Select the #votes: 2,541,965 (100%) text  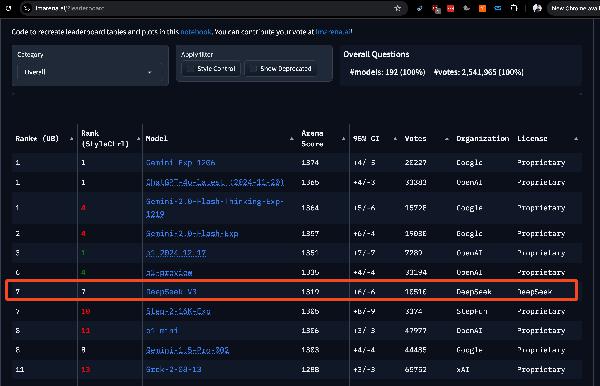[x=479, y=72]
